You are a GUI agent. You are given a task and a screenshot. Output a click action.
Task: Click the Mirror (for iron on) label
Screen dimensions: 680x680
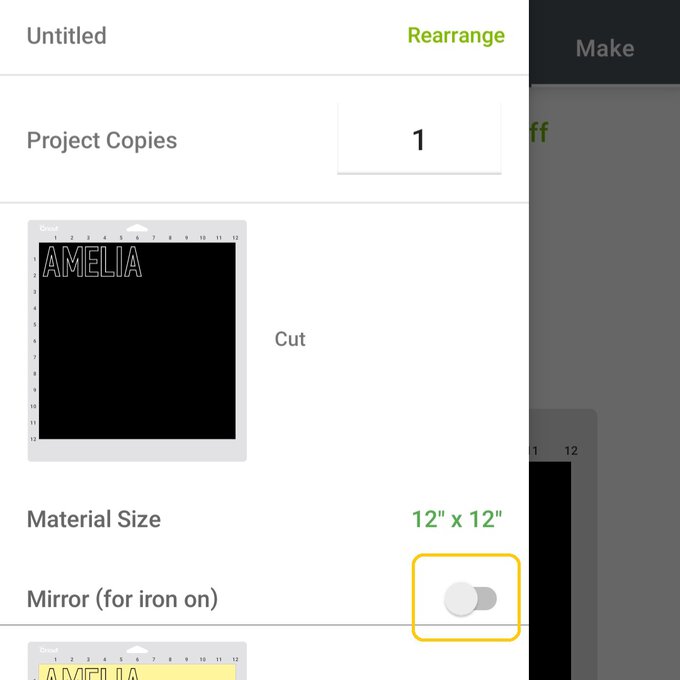click(x=122, y=599)
